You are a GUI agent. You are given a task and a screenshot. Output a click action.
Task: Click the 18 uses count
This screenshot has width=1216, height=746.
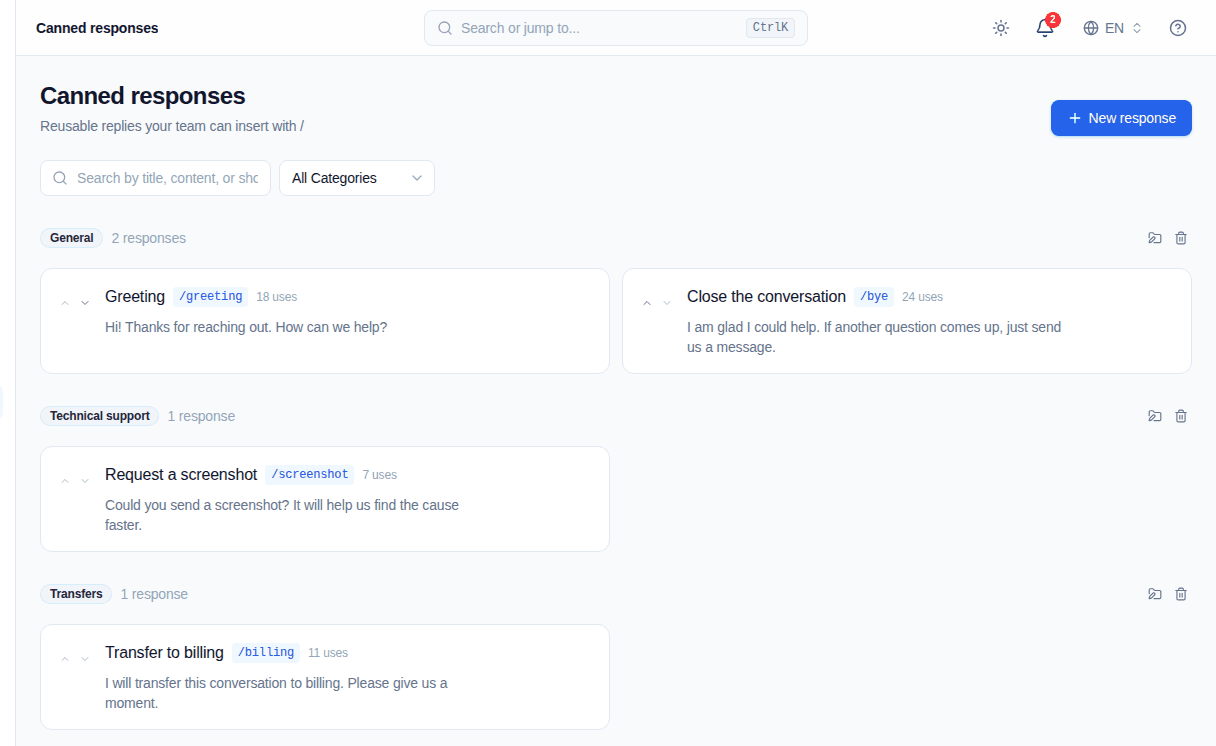pos(277,297)
